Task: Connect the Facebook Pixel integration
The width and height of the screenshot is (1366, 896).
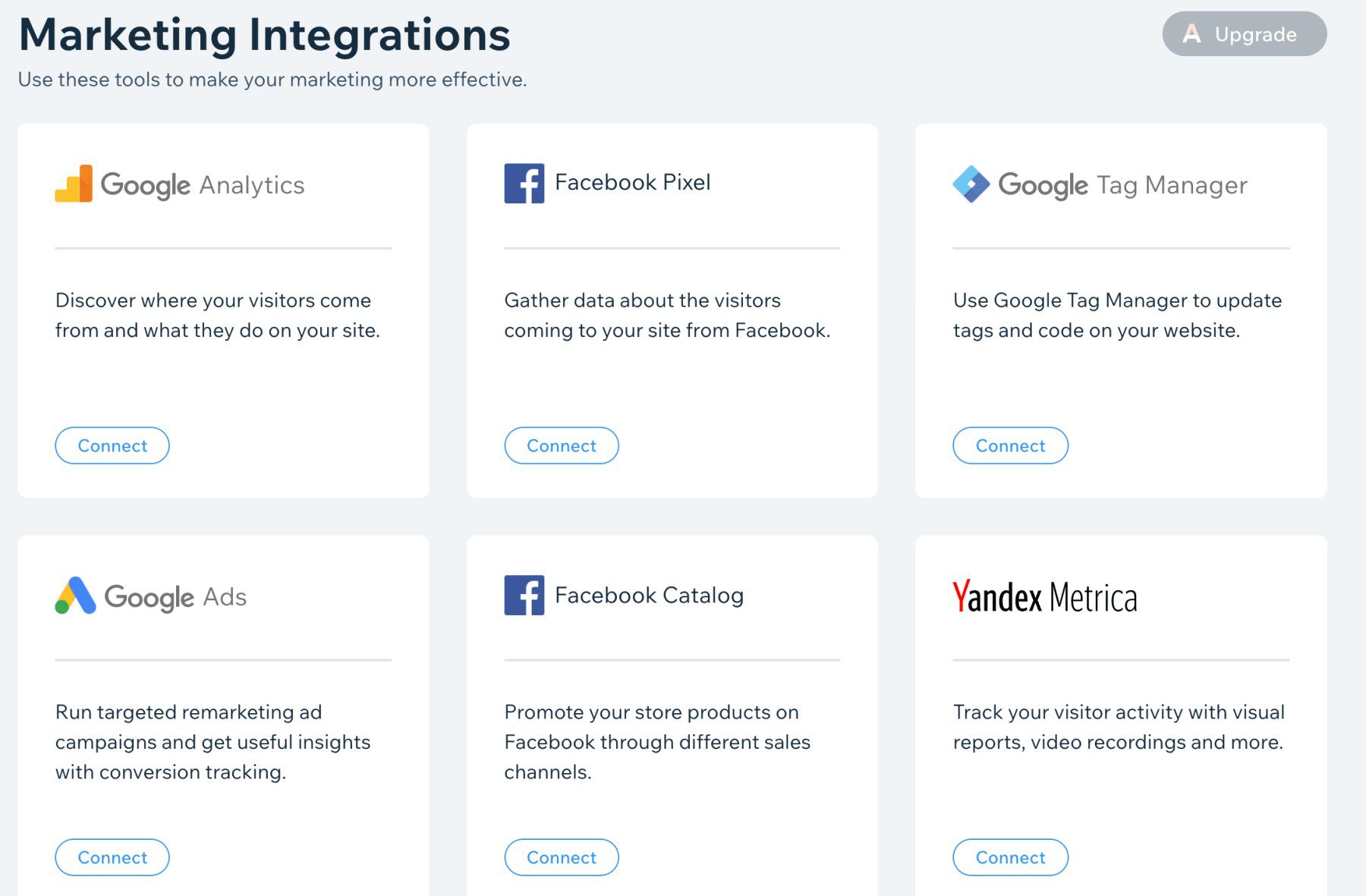Action: pyautogui.click(x=562, y=445)
